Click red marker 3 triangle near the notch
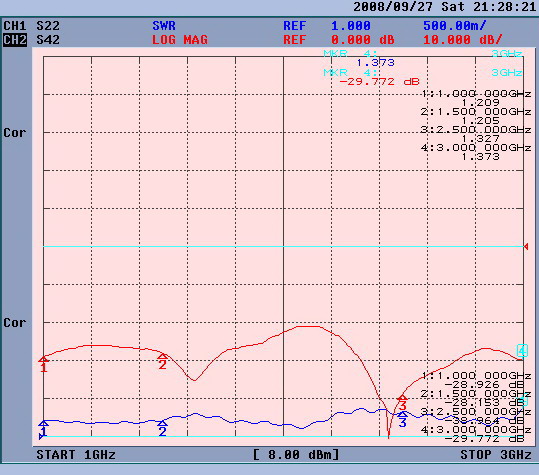539x475 pixels. pos(402,398)
